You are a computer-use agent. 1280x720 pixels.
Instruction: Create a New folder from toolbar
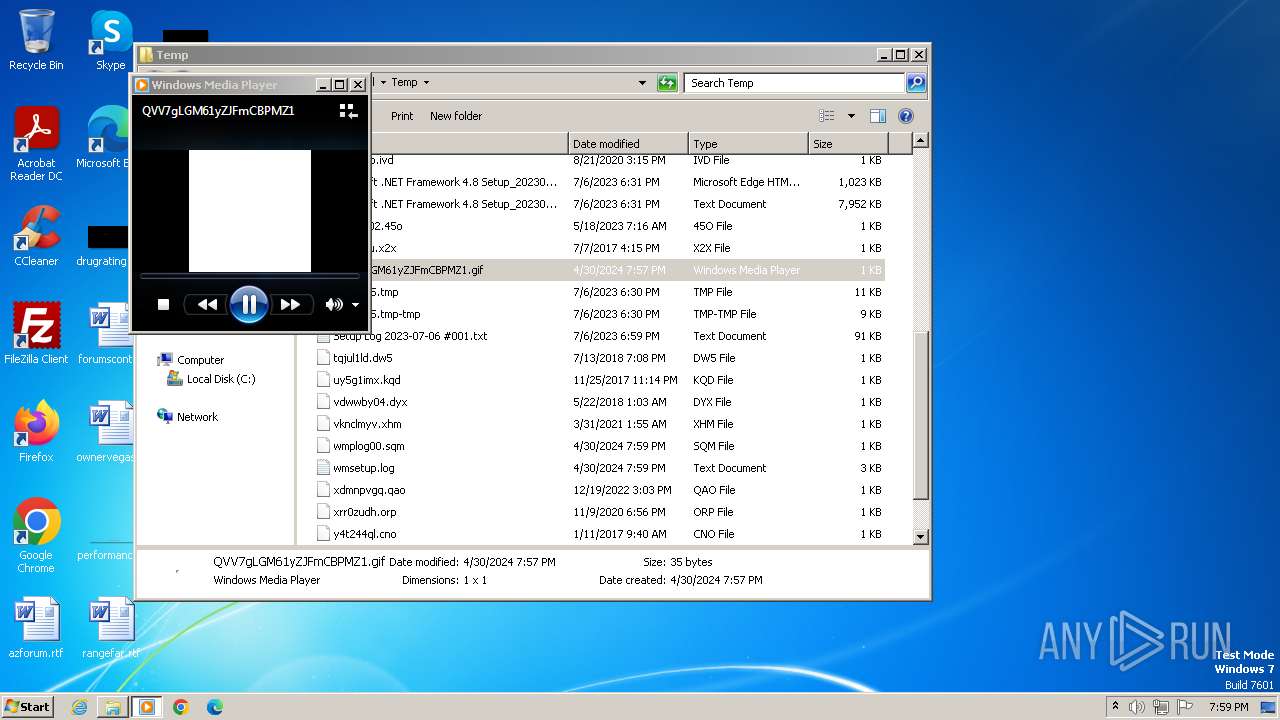click(456, 116)
